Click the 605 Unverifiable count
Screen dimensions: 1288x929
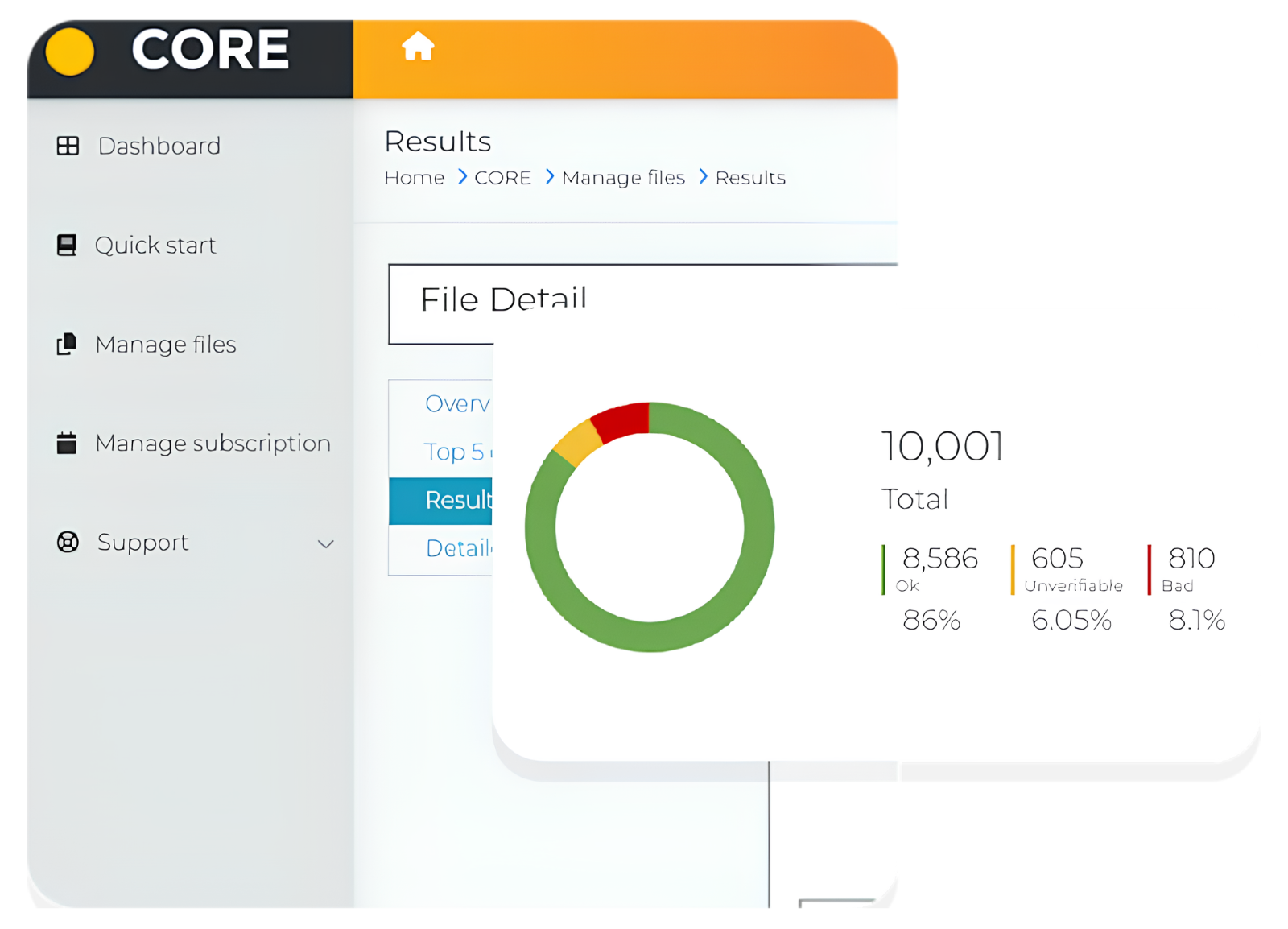tap(1057, 558)
